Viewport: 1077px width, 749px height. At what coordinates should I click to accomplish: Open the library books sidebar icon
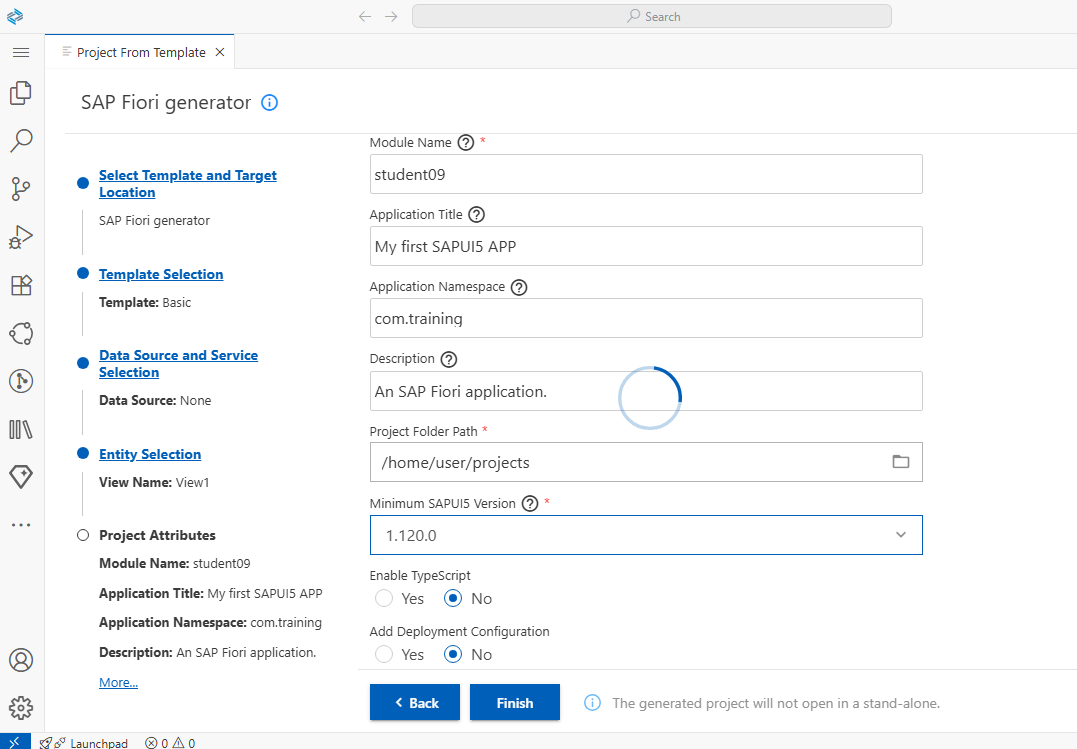click(x=21, y=429)
